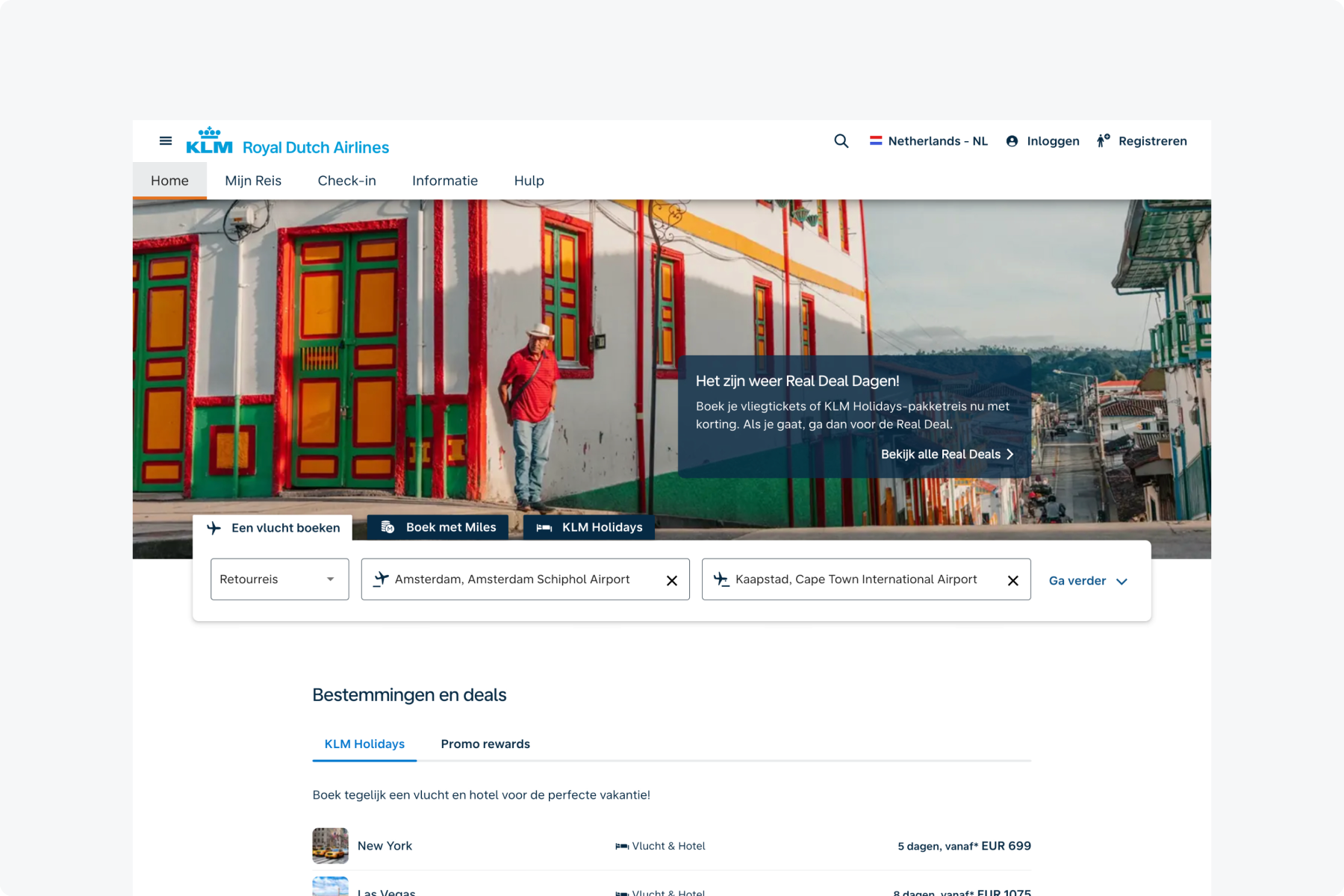
Task: Click the chevron after Bekijk alle Real Deals
Action: click(x=1009, y=454)
